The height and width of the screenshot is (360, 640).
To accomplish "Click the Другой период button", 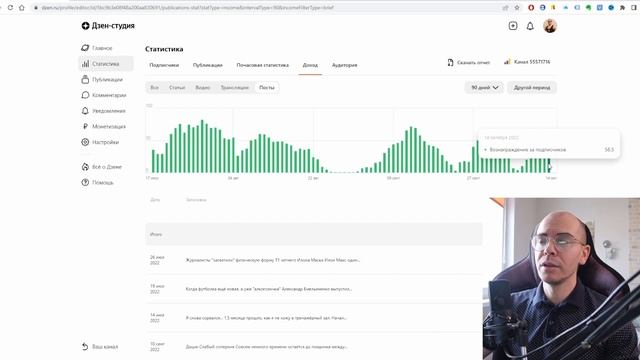I will (x=532, y=87).
